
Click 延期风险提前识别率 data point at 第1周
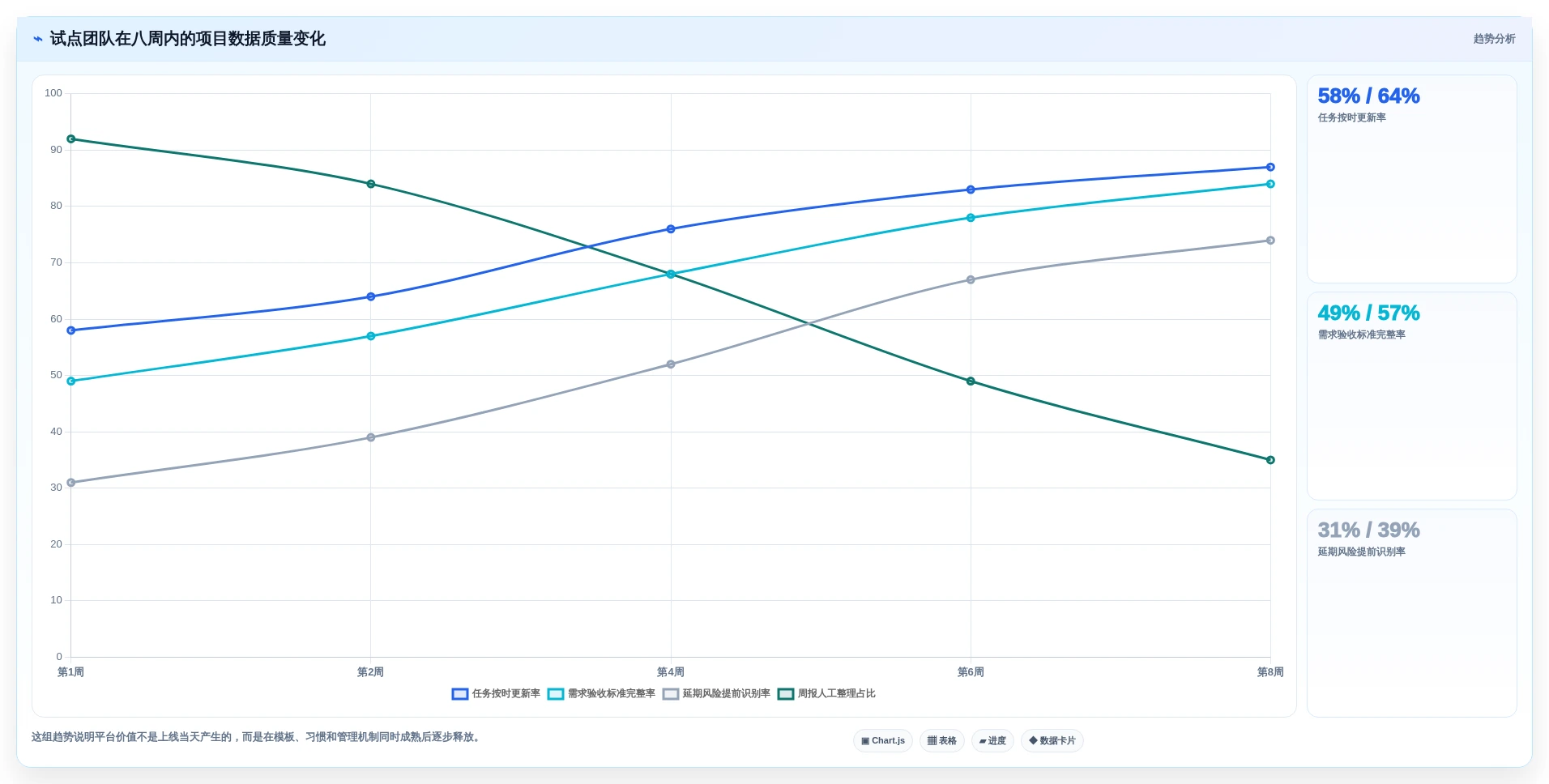point(71,483)
